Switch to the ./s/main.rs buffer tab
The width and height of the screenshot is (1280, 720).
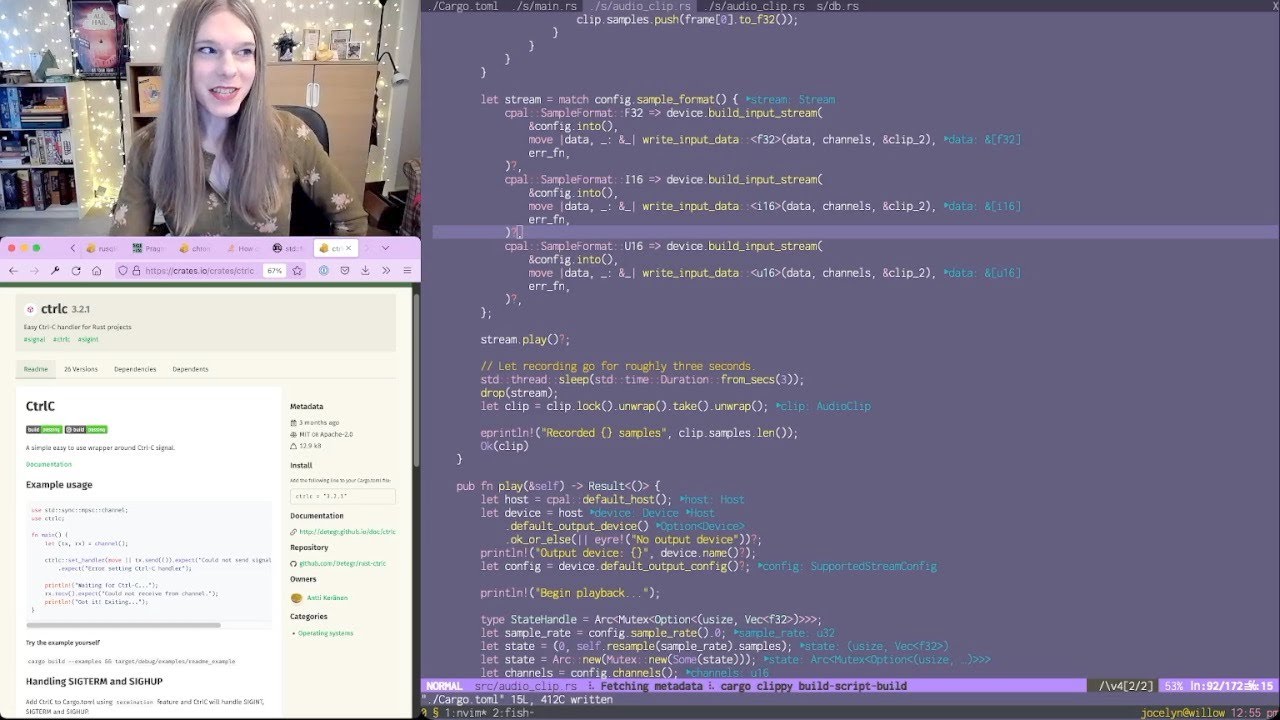pos(547,6)
